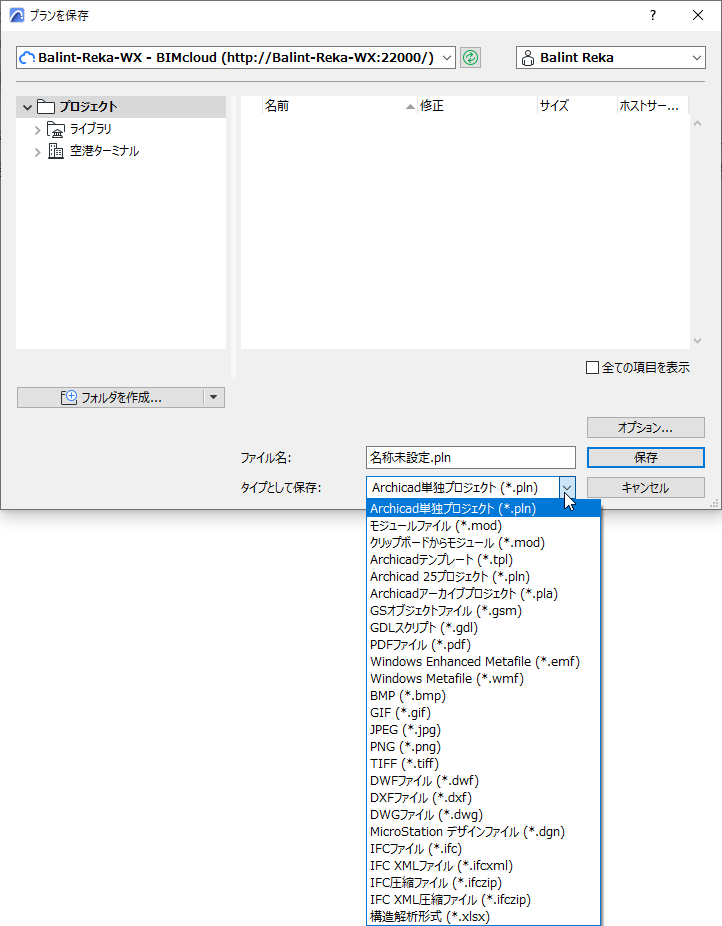Select IFC XMLファイル (*.ifcxml) option
The height and width of the screenshot is (926, 722).
click(x=483, y=866)
